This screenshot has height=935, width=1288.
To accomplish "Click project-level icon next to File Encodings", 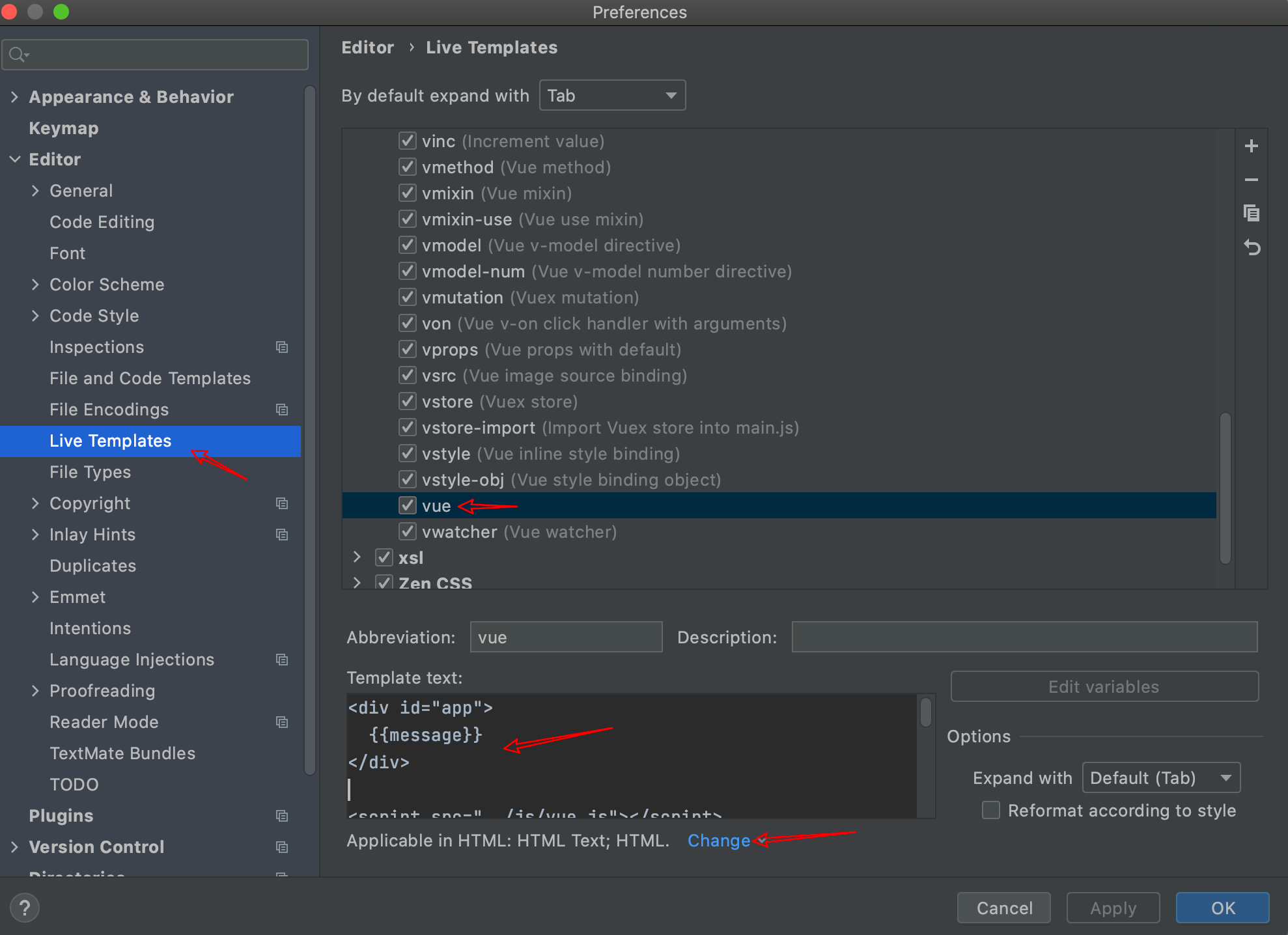I will click(282, 410).
